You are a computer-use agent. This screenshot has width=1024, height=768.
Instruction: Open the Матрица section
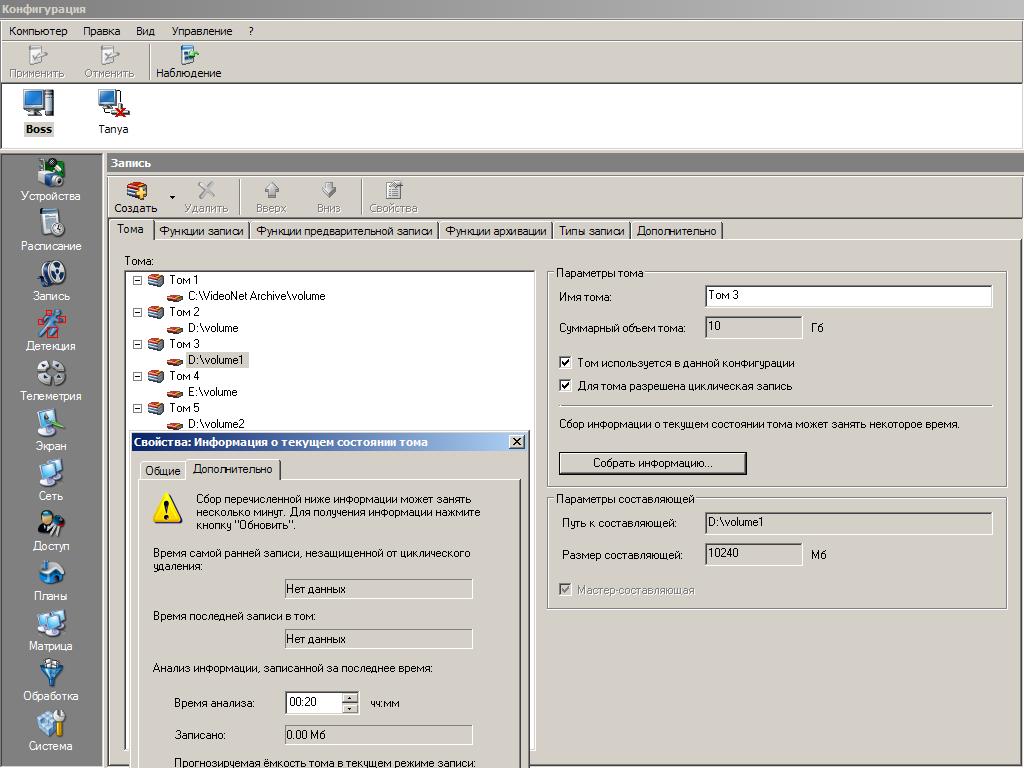click(x=51, y=631)
